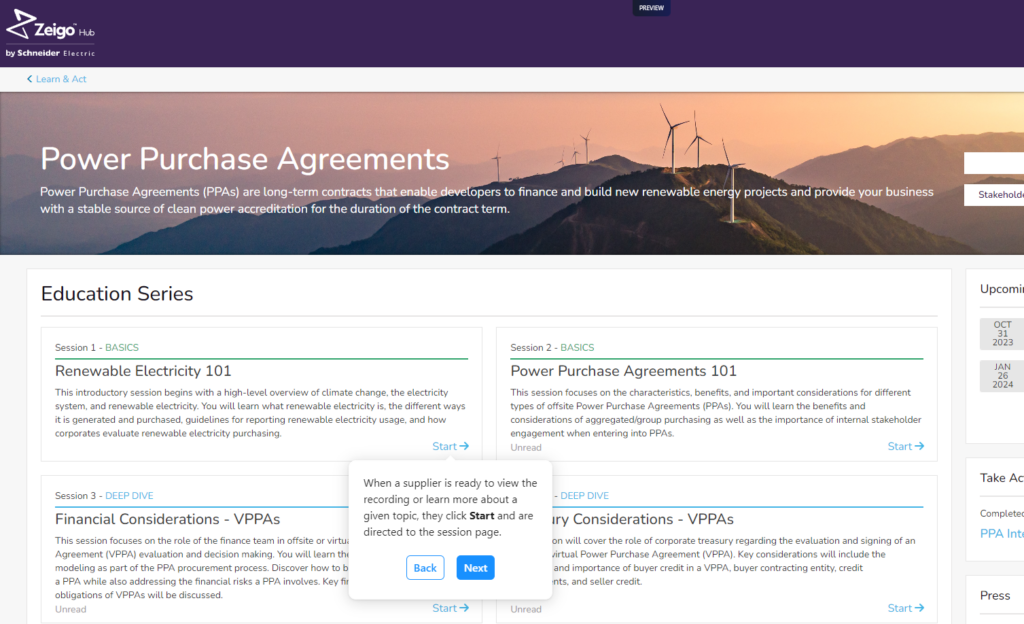
Task: Open Financial Considerations - VPPAs title
Action: point(167,519)
